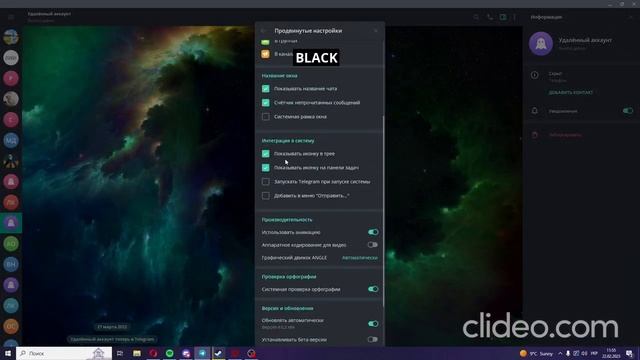Open the active ghost-avatar chat in sidebar
This screenshot has width=640, height=360.
click(x=11, y=223)
